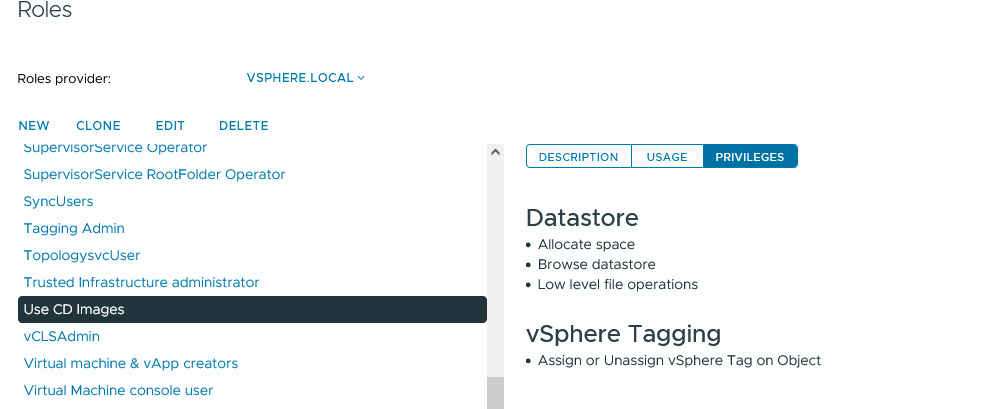
Task: Select the SupervisorService RootFolder Operator role
Action: 154,174
